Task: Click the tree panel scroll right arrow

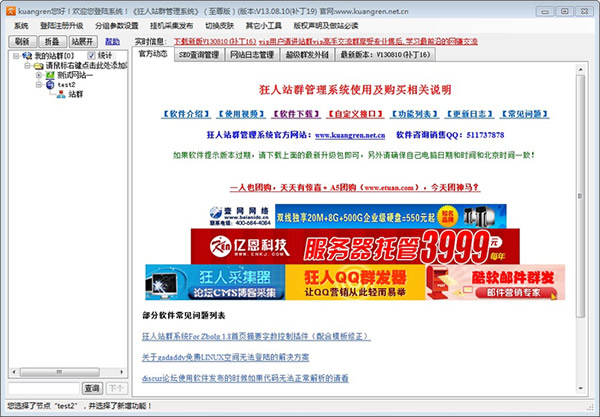Action: (122, 372)
